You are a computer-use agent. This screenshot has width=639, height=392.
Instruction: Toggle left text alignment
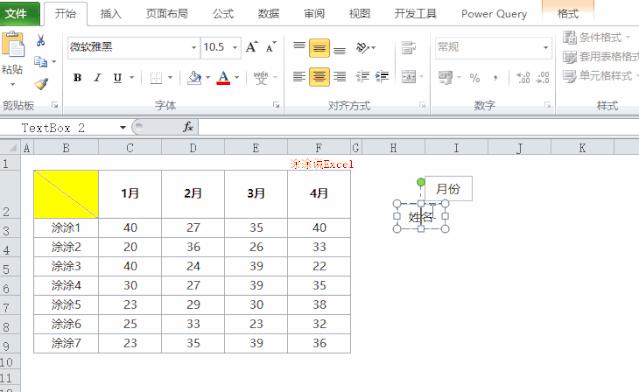point(299,77)
